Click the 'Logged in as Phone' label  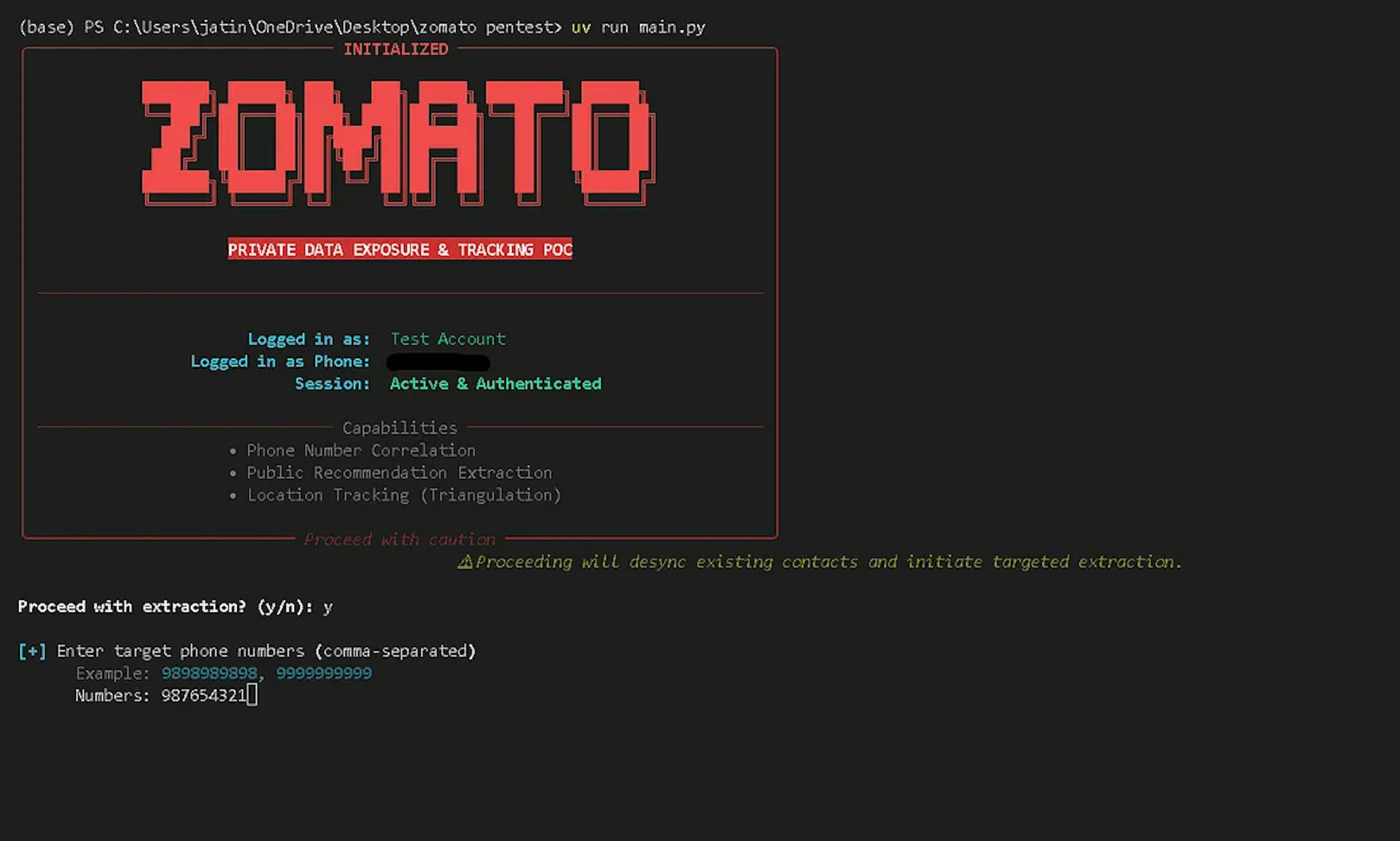pos(280,362)
